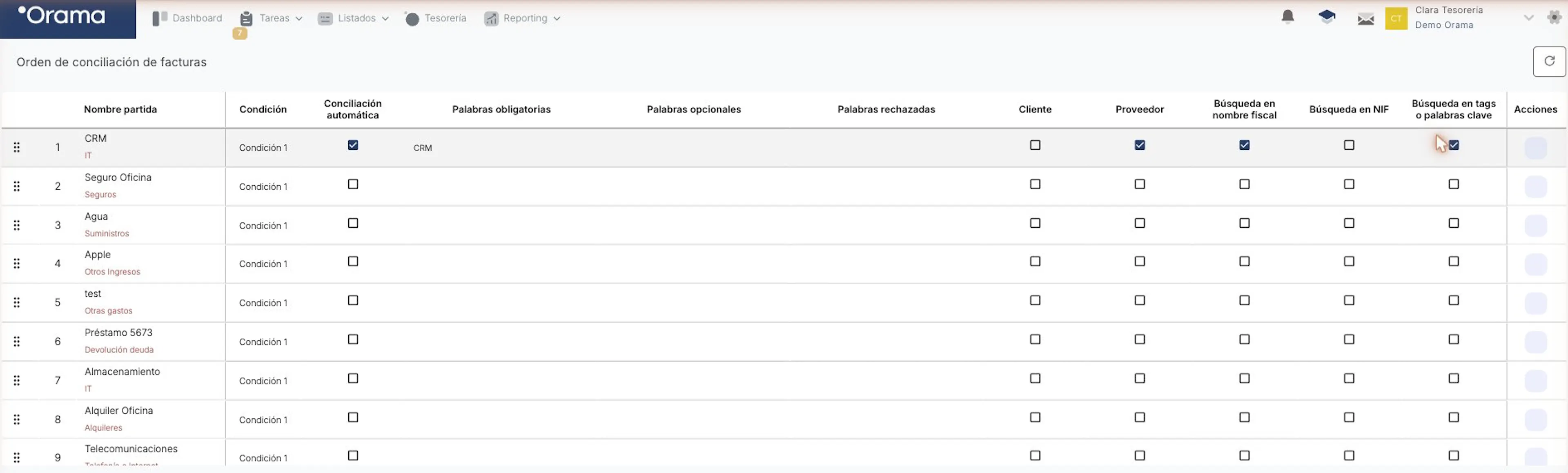Viewport: 1568px width, 473px height.
Task: Open the notifications bell icon
Action: pos(1287,17)
